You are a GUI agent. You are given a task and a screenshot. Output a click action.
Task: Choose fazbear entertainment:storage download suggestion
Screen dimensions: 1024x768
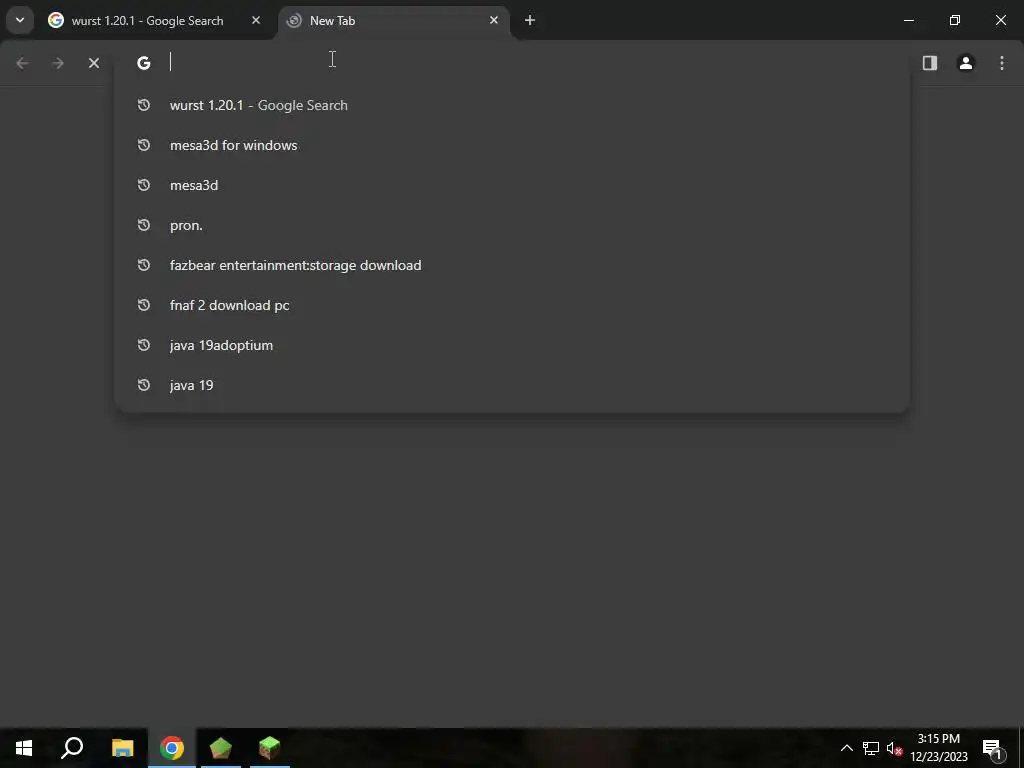click(x=512, y=265)
